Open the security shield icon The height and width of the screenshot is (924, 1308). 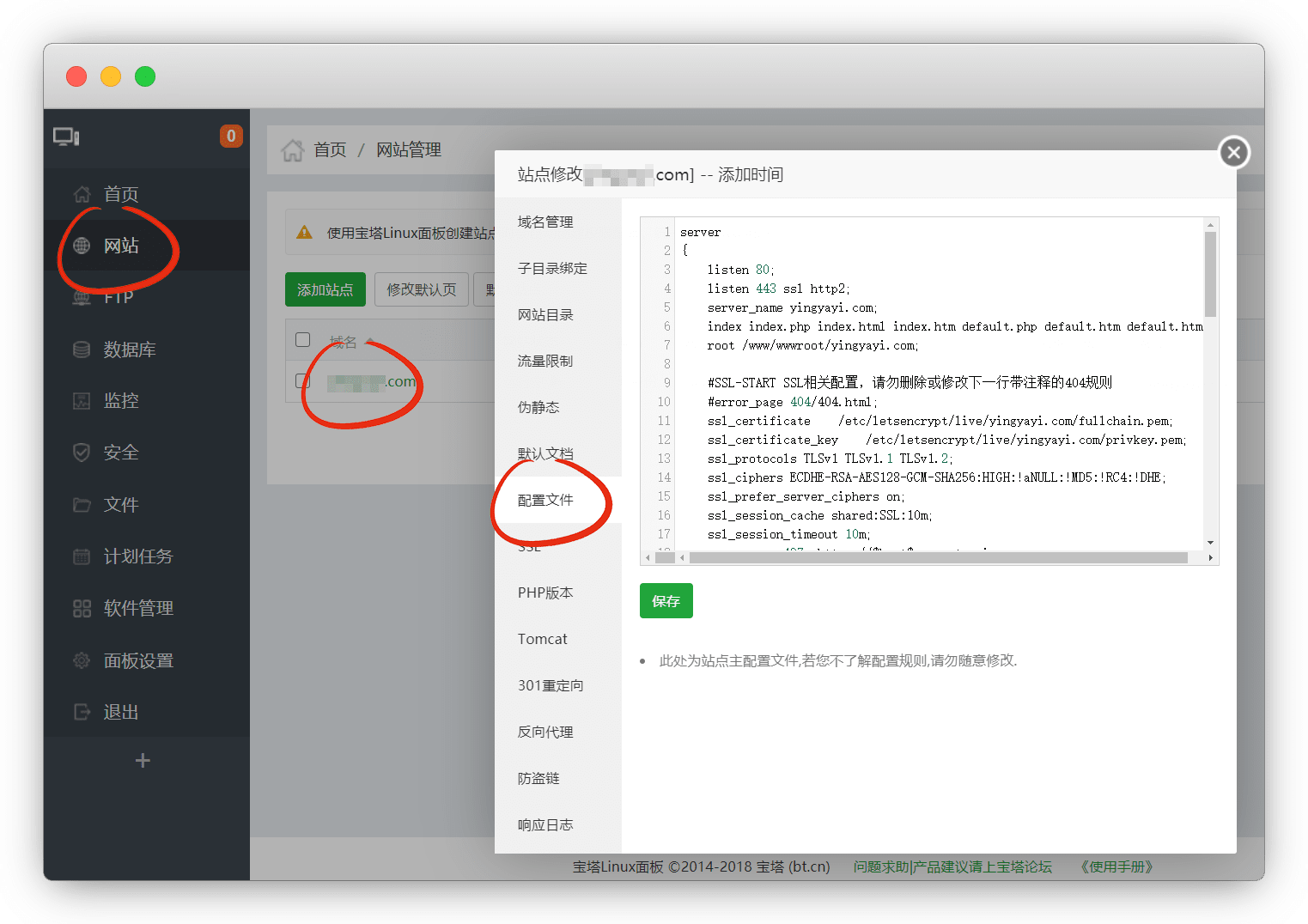pyautogui.click(x=82, y=453)
